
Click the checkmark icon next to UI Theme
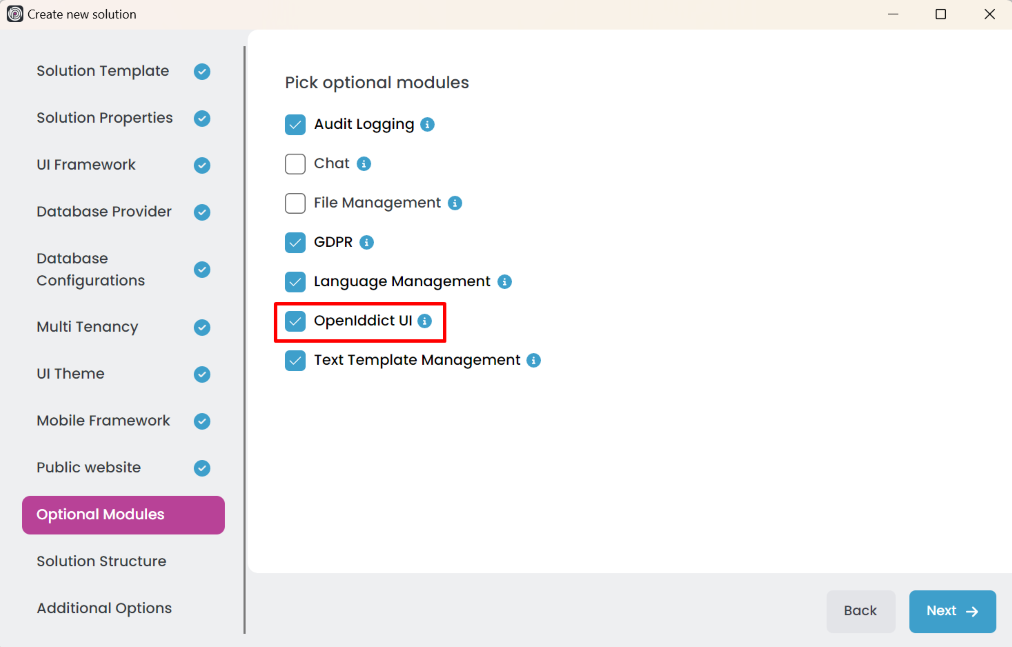coord(202,374)
